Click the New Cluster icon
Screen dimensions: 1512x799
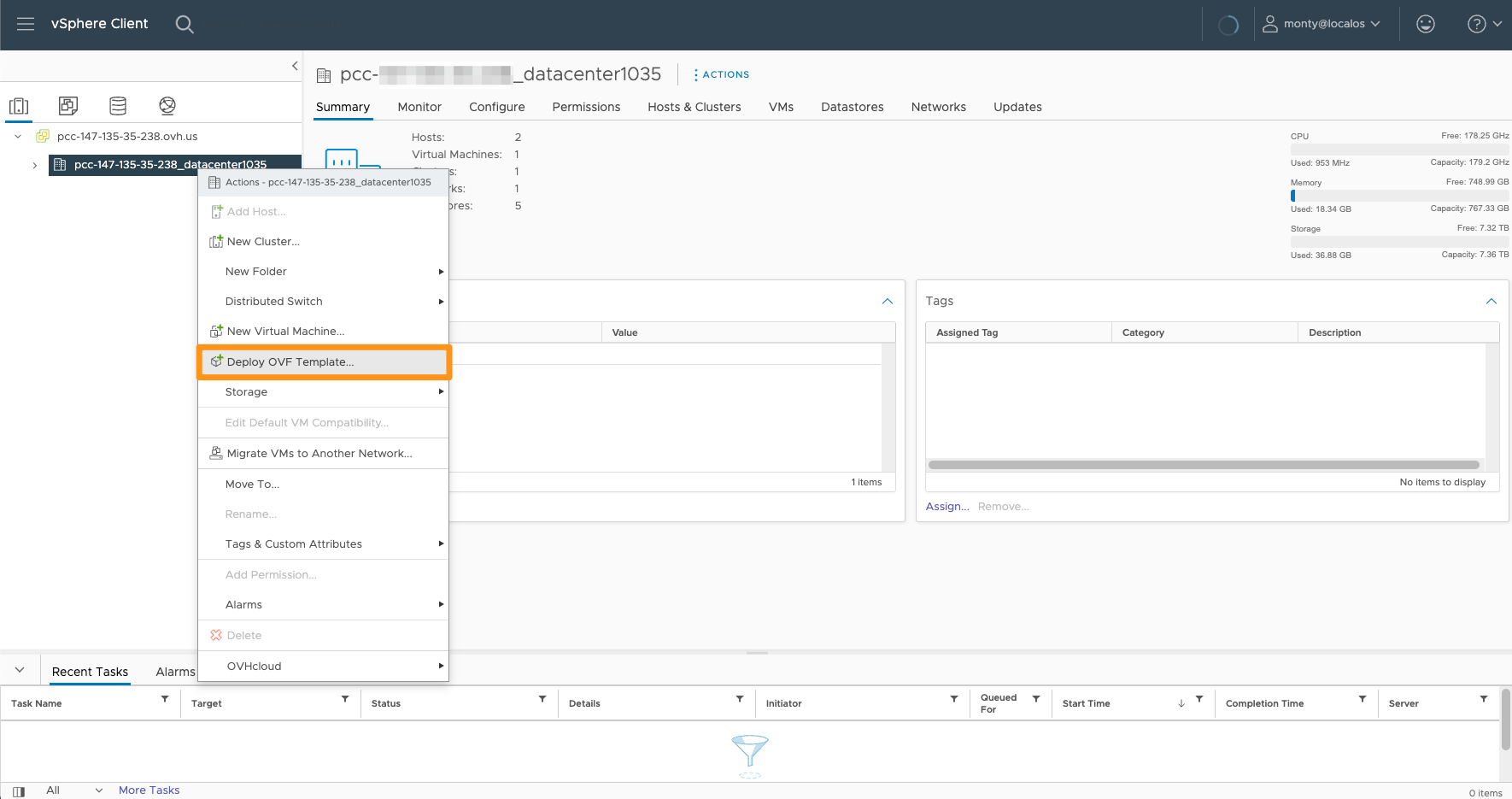click(x=216, y=242)
